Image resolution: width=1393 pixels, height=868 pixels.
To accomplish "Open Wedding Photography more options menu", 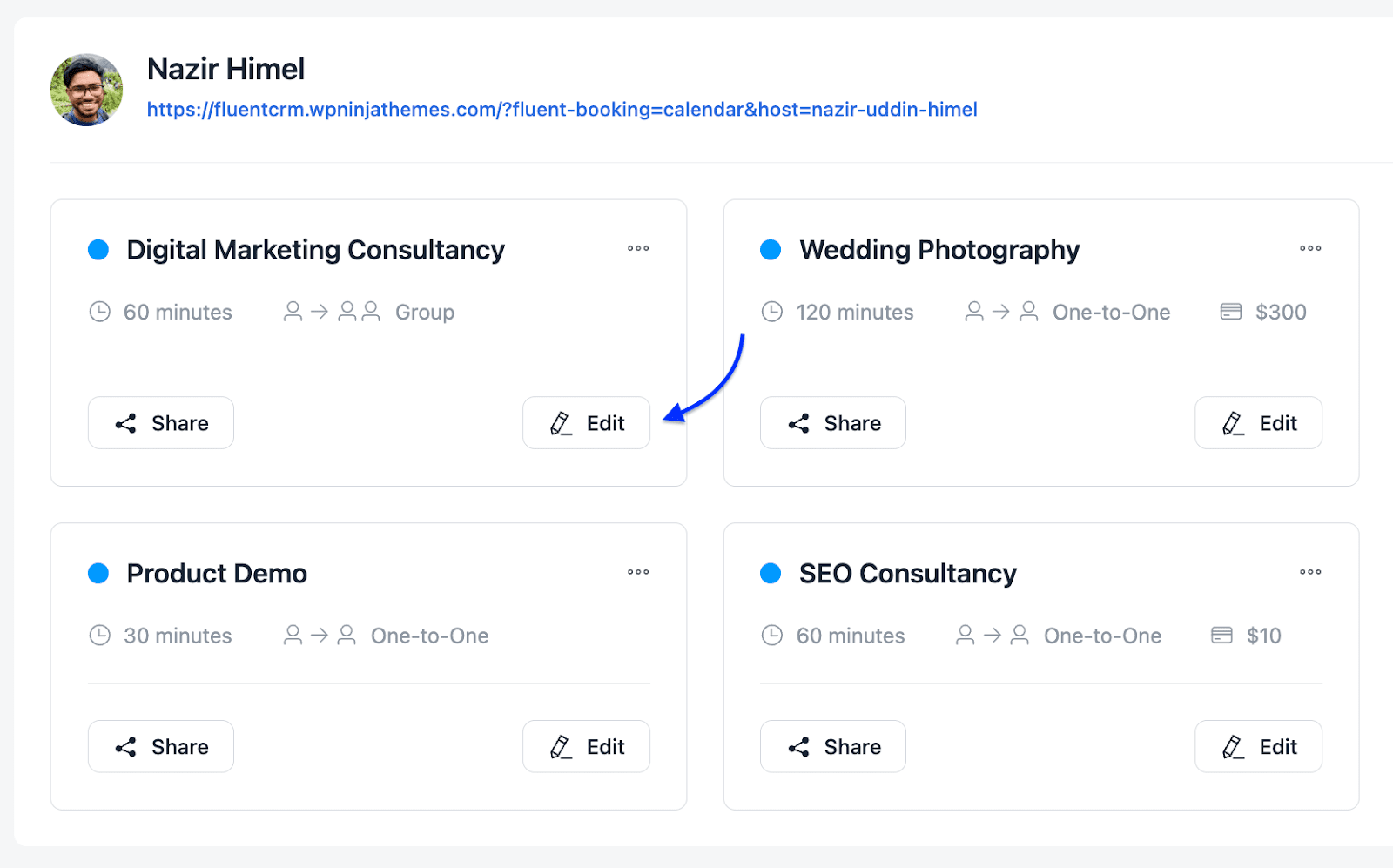I will click(x=1310, y=249).
